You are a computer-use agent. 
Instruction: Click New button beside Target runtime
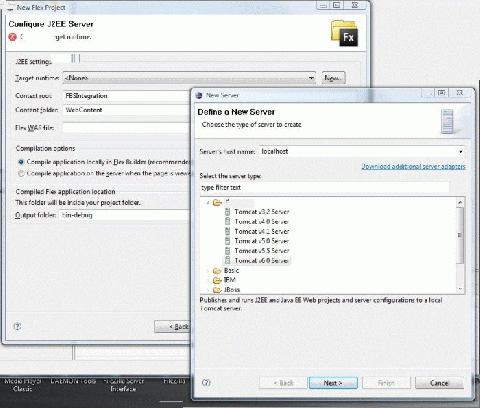click(333, 78)
